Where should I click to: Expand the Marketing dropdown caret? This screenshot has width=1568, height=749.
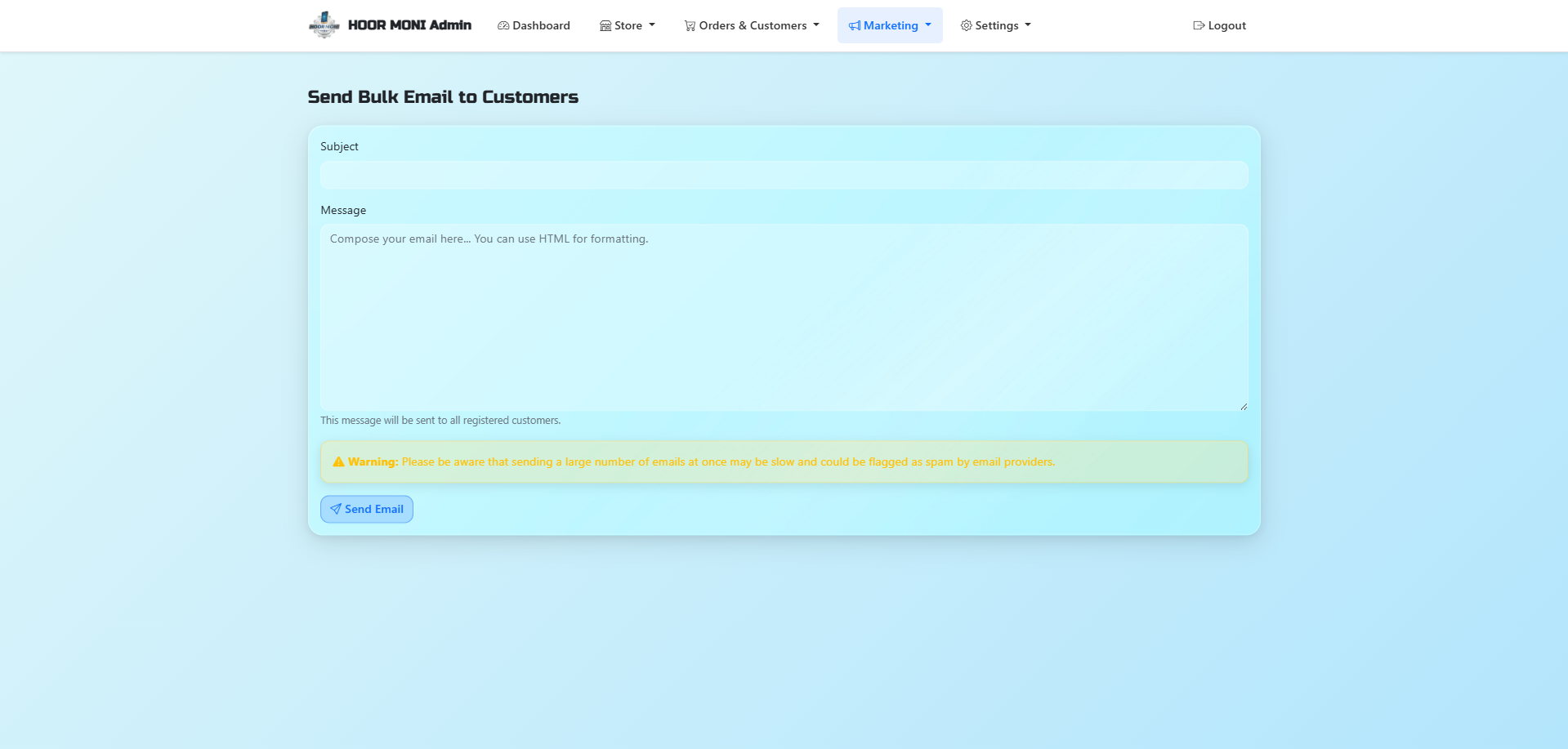point(928,25)
